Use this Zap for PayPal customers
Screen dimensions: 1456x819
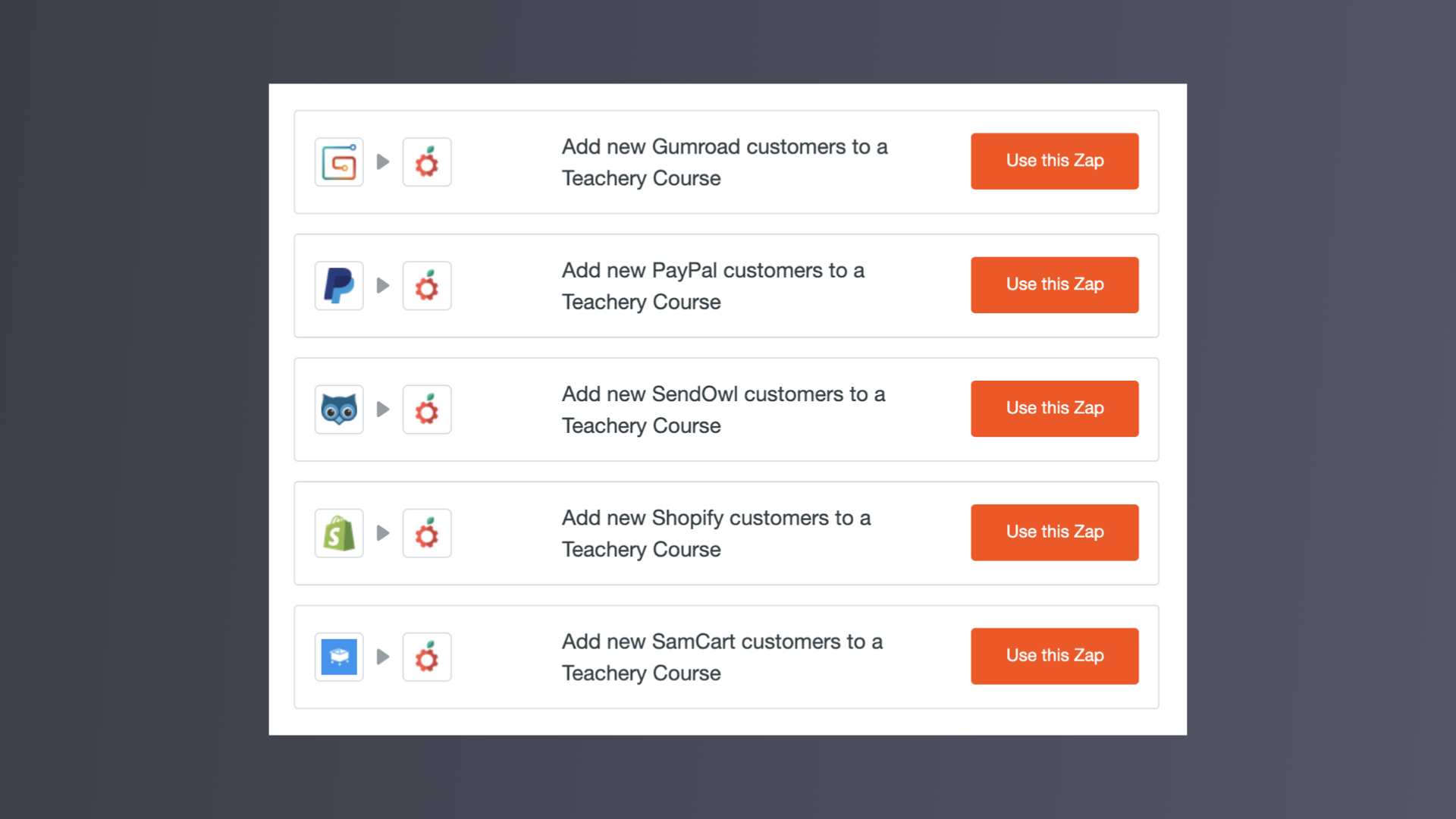[x=1054, y=284]
